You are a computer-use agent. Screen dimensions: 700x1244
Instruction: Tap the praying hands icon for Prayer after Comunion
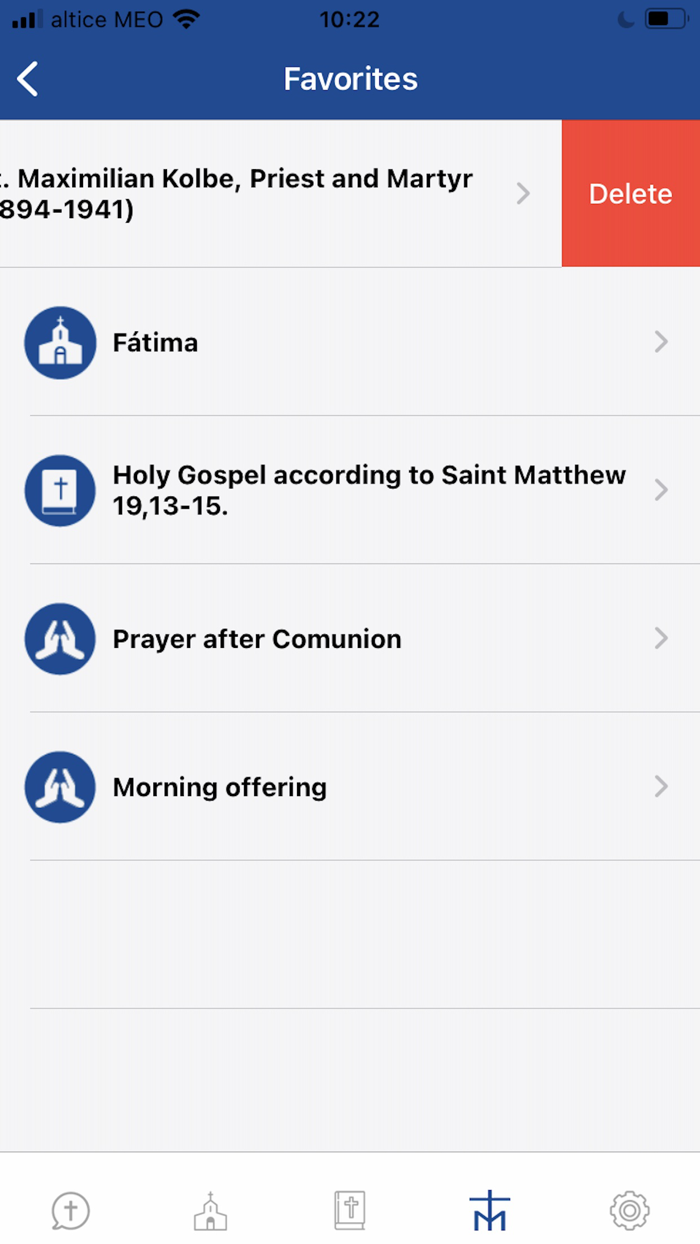tap(60, 638)
